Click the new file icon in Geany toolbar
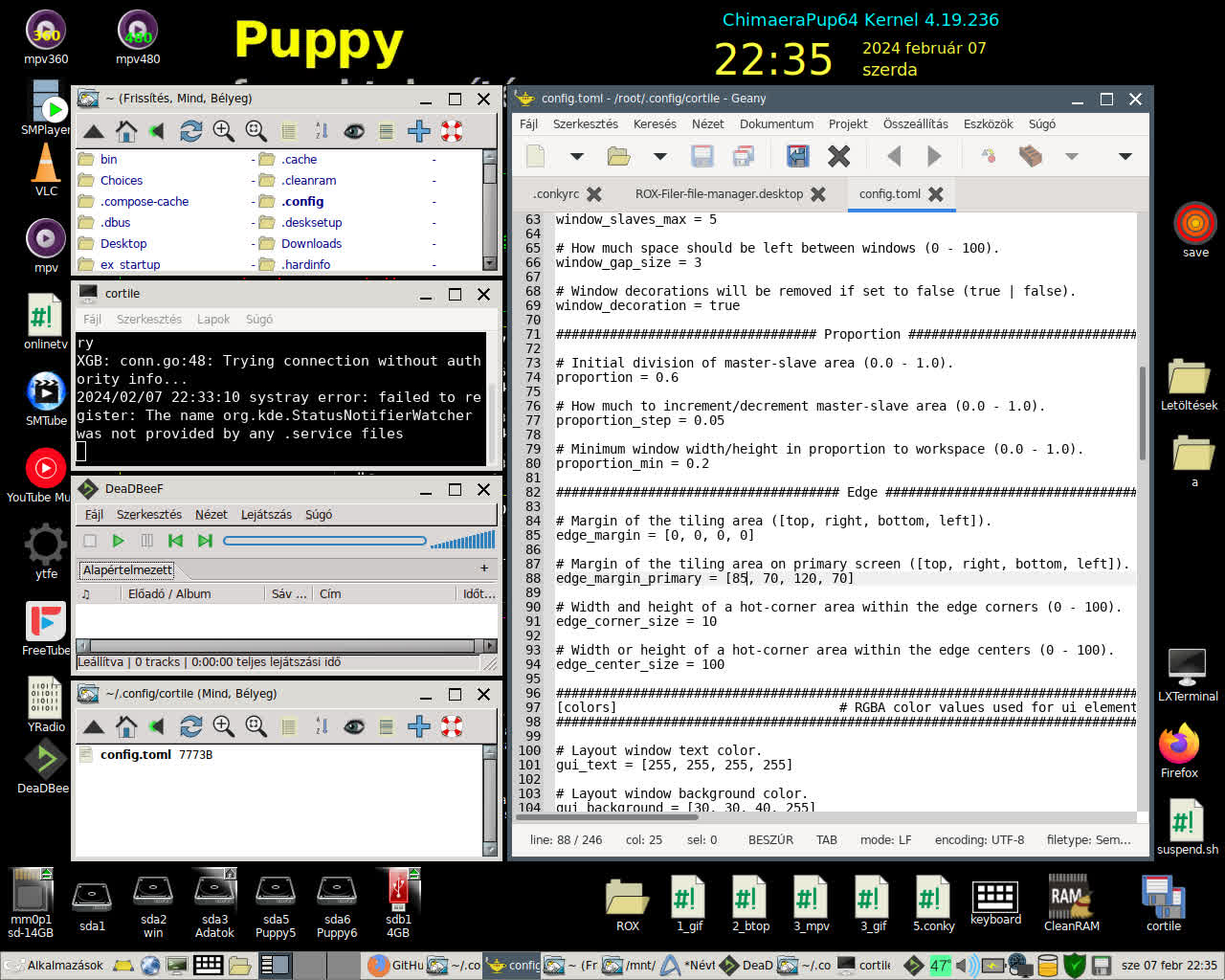The image size is (1225, 980). tap(536, 156)
